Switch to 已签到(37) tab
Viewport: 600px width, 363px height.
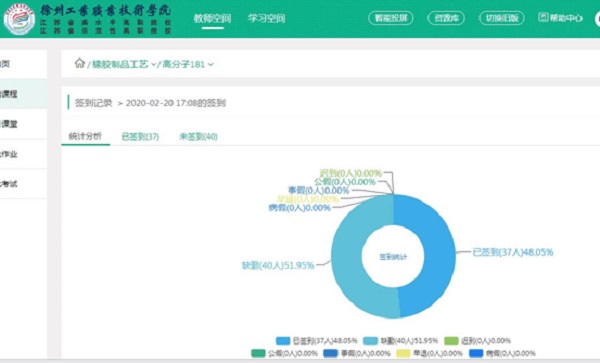pyautogui.click(x=140, y=137)
